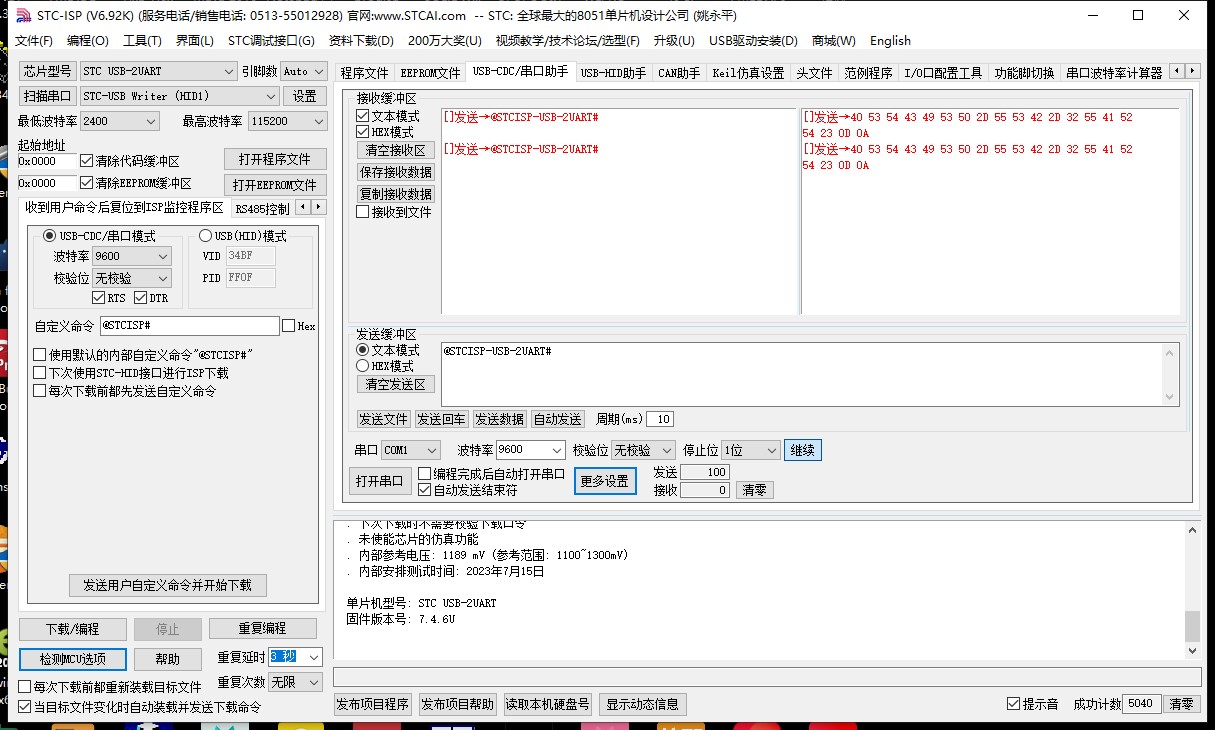
Task: Toggle the 文本模式 checkbox in receive buffer
Action: (x=363, y=116)
